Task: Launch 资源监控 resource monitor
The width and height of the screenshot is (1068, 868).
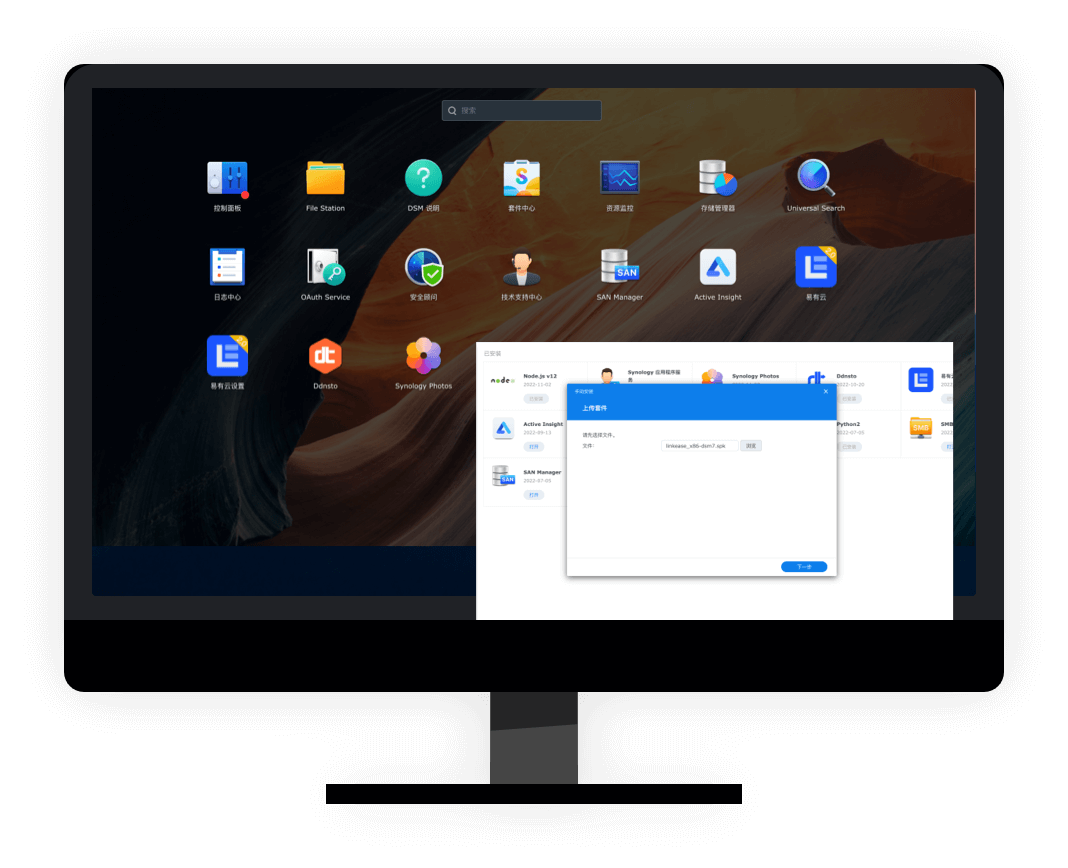Action: tap(619, 179)
